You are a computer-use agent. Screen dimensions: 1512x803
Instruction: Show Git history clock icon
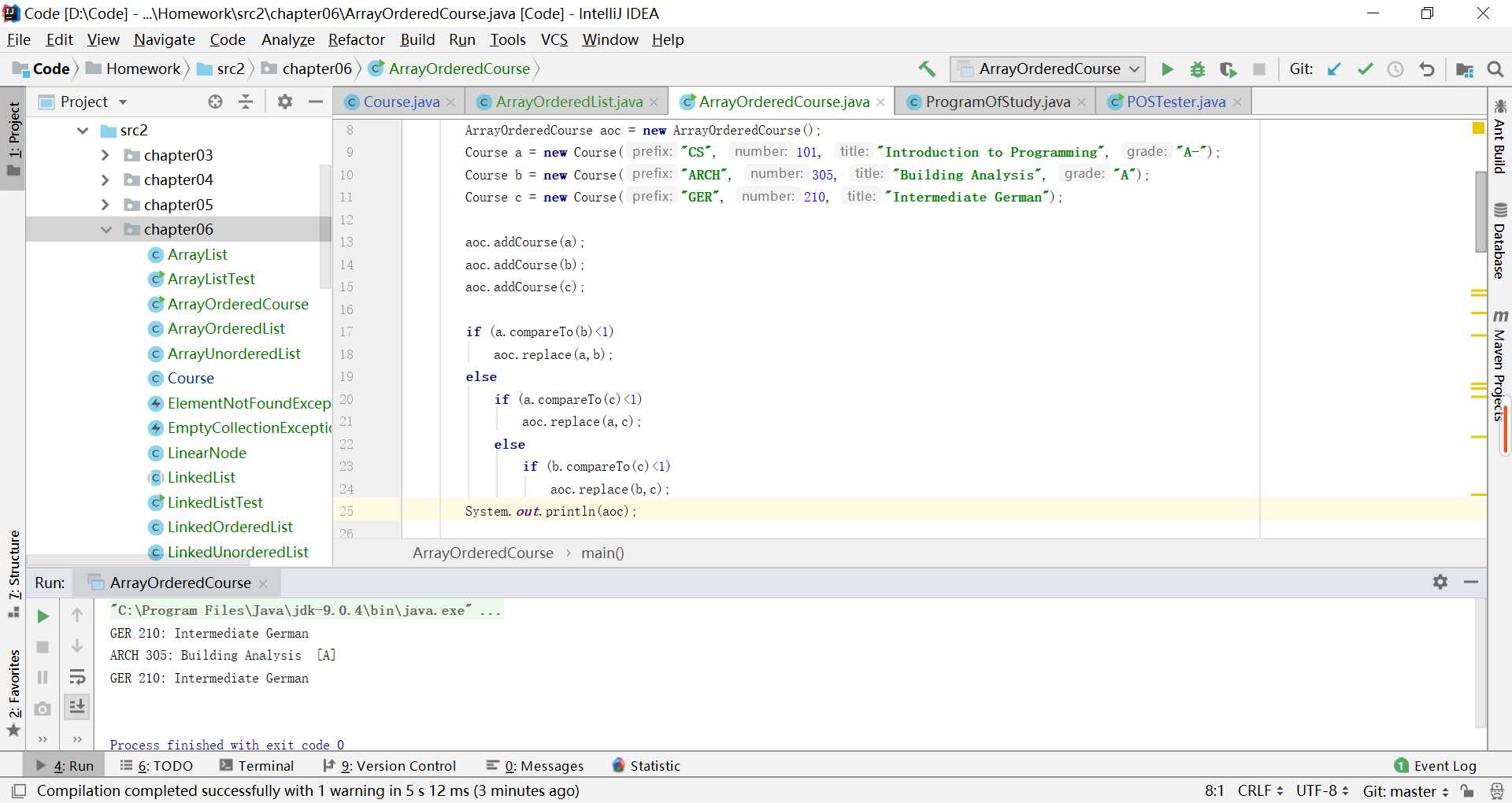tap(1395, 69)
